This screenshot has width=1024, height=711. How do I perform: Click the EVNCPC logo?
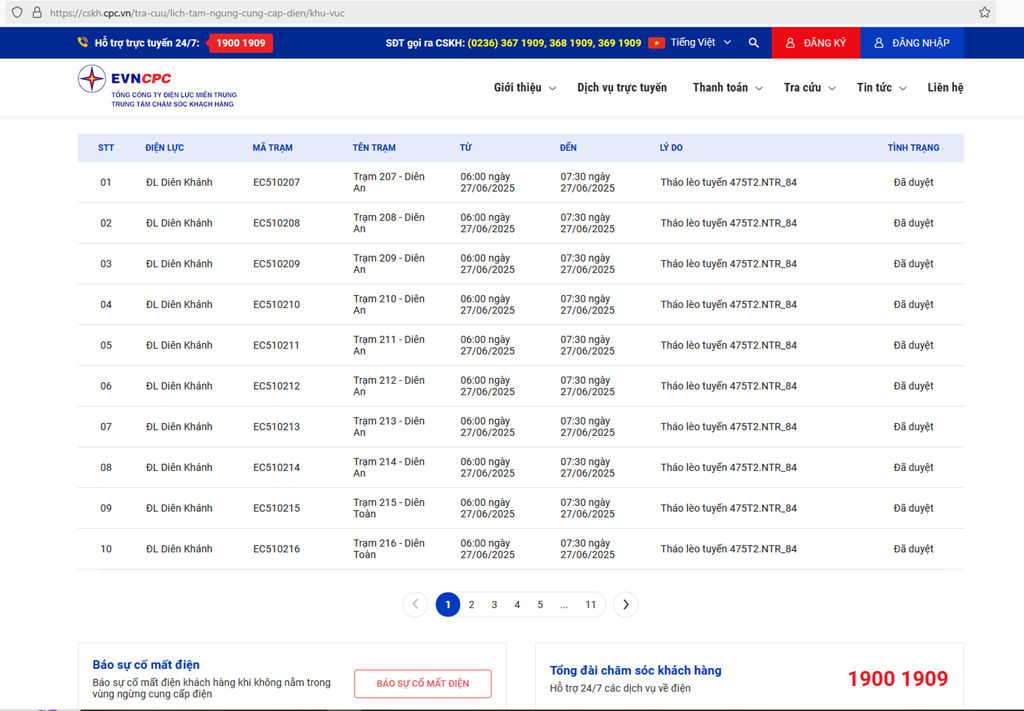(157, 87)
